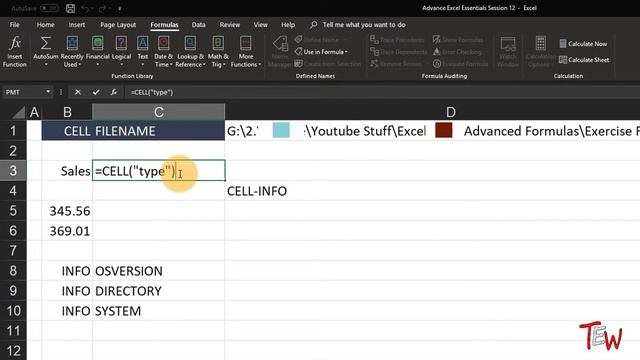Viewport: 640px width, 360px height.
Task: Switch to the Home tab
Action: tap(45, 25)
